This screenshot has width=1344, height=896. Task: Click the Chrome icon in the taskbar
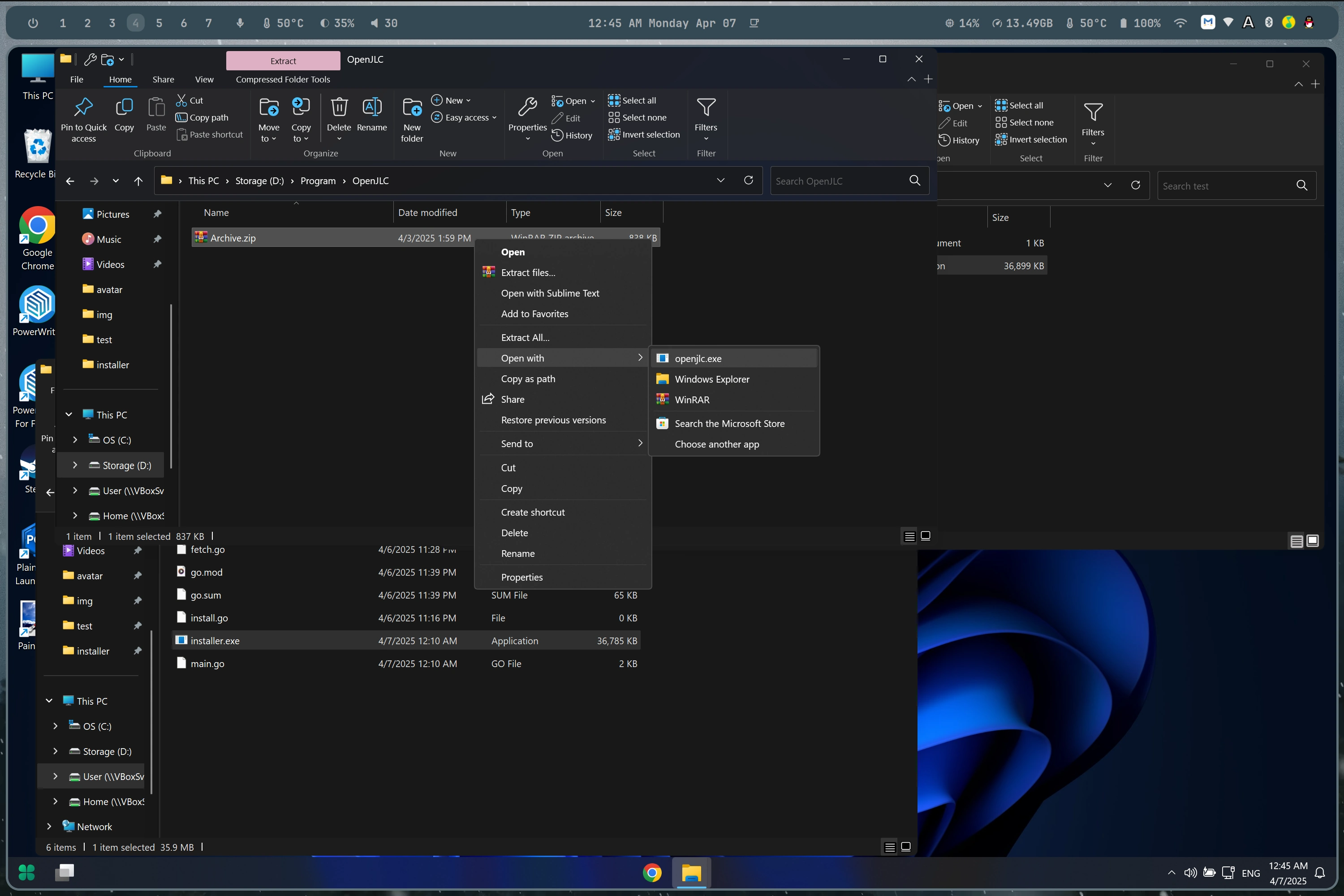(651, 873)
